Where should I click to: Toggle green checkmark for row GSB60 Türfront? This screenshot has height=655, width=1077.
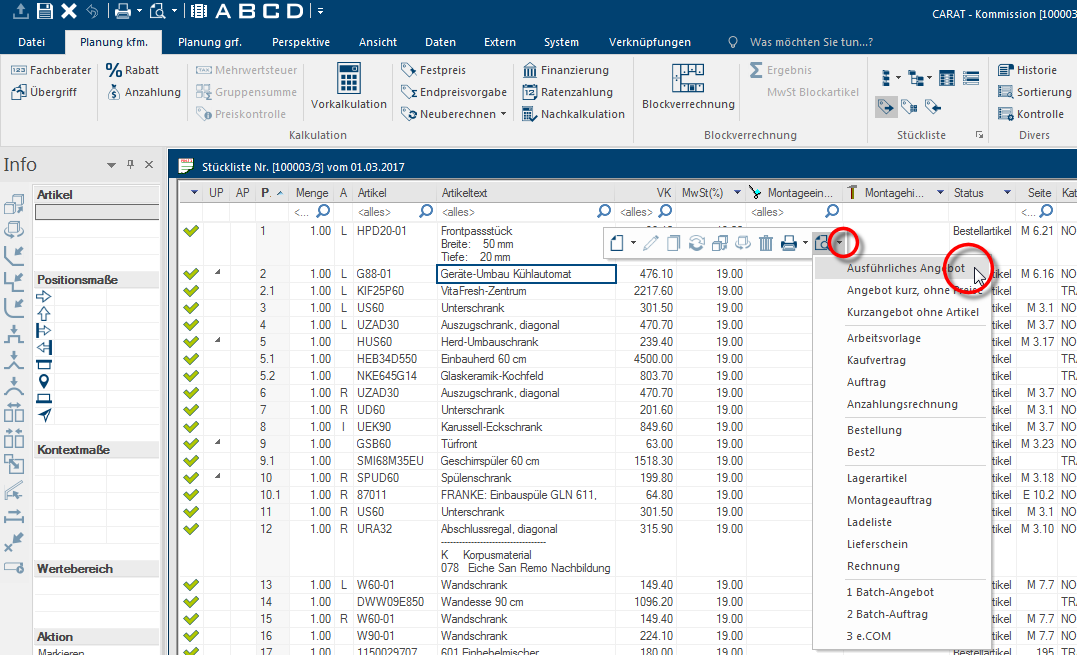192,444
